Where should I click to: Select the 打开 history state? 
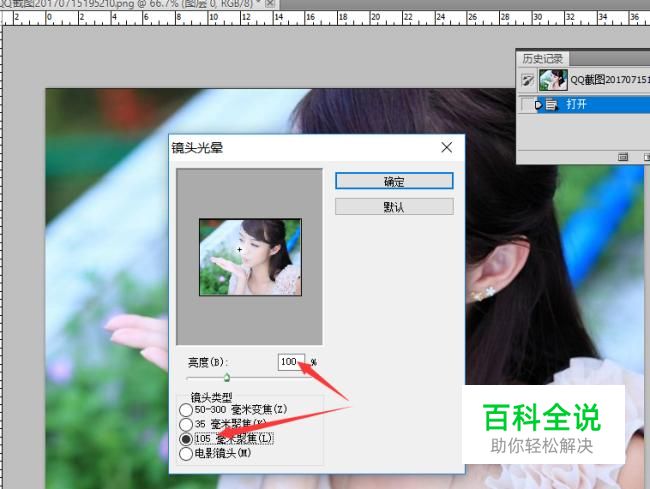click(585, 104)
